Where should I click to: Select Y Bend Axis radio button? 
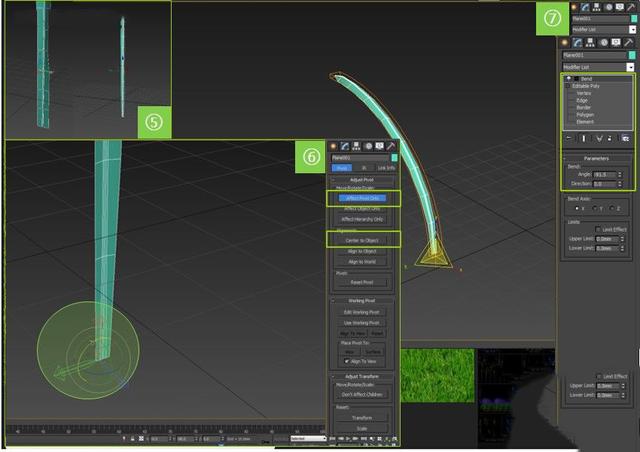[x=595, y=208]
